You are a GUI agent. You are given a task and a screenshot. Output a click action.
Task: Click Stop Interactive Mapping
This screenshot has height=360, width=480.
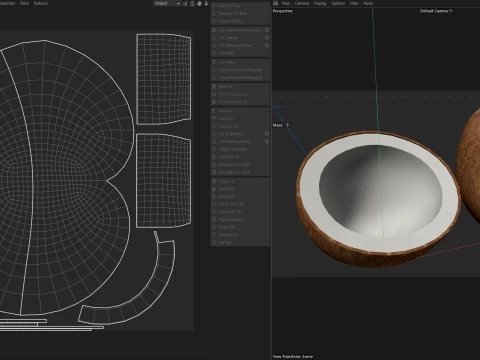[240, 77]
